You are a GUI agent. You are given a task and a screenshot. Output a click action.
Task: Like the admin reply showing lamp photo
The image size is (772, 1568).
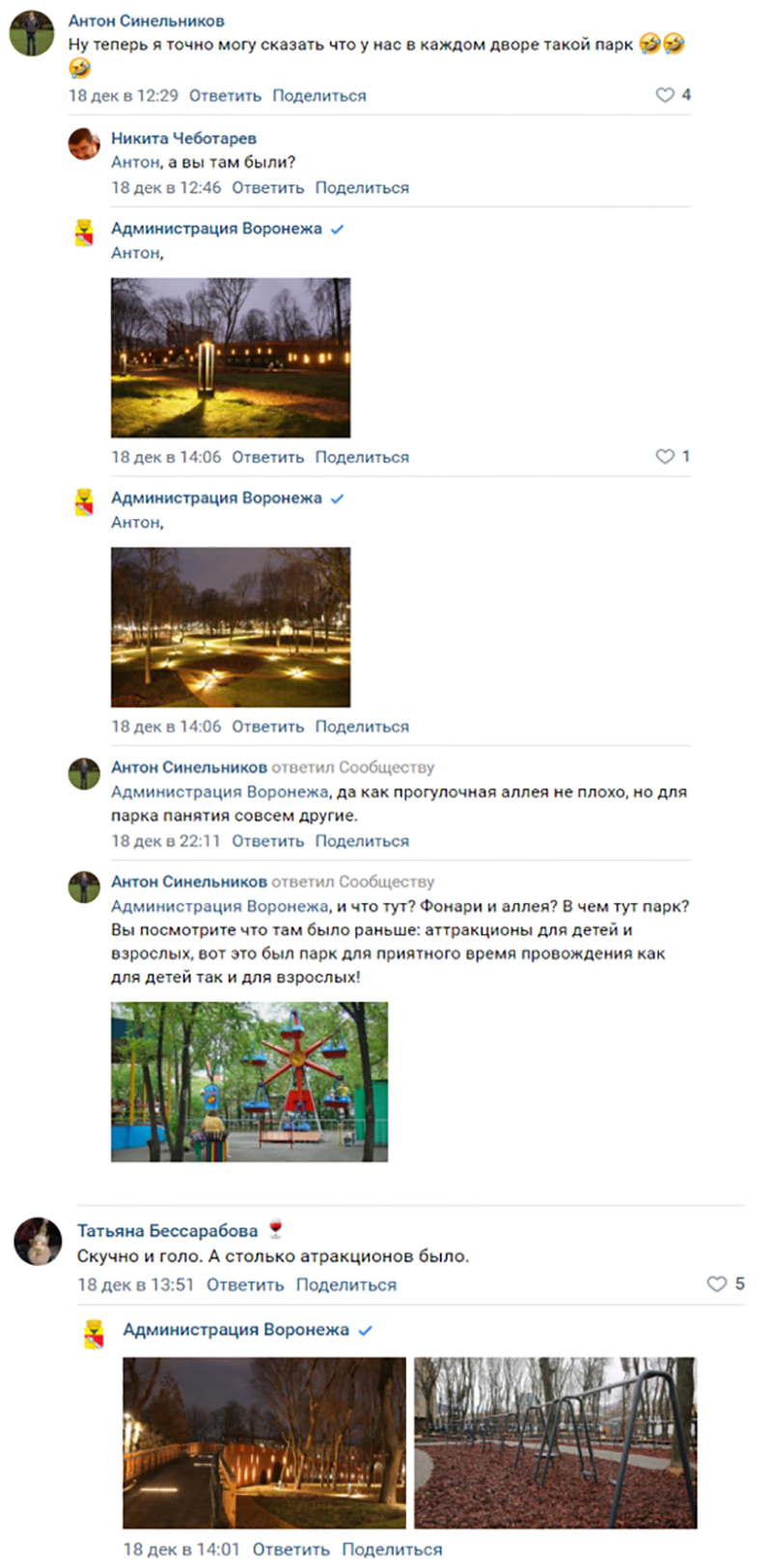click(x=665, y=456)
